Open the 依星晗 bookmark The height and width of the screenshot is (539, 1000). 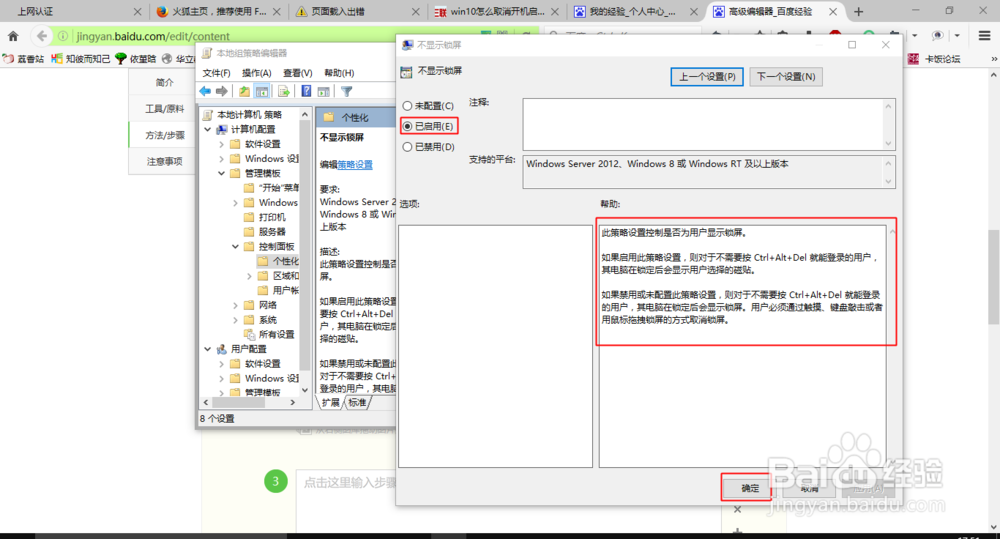click(x=136, y=59)
